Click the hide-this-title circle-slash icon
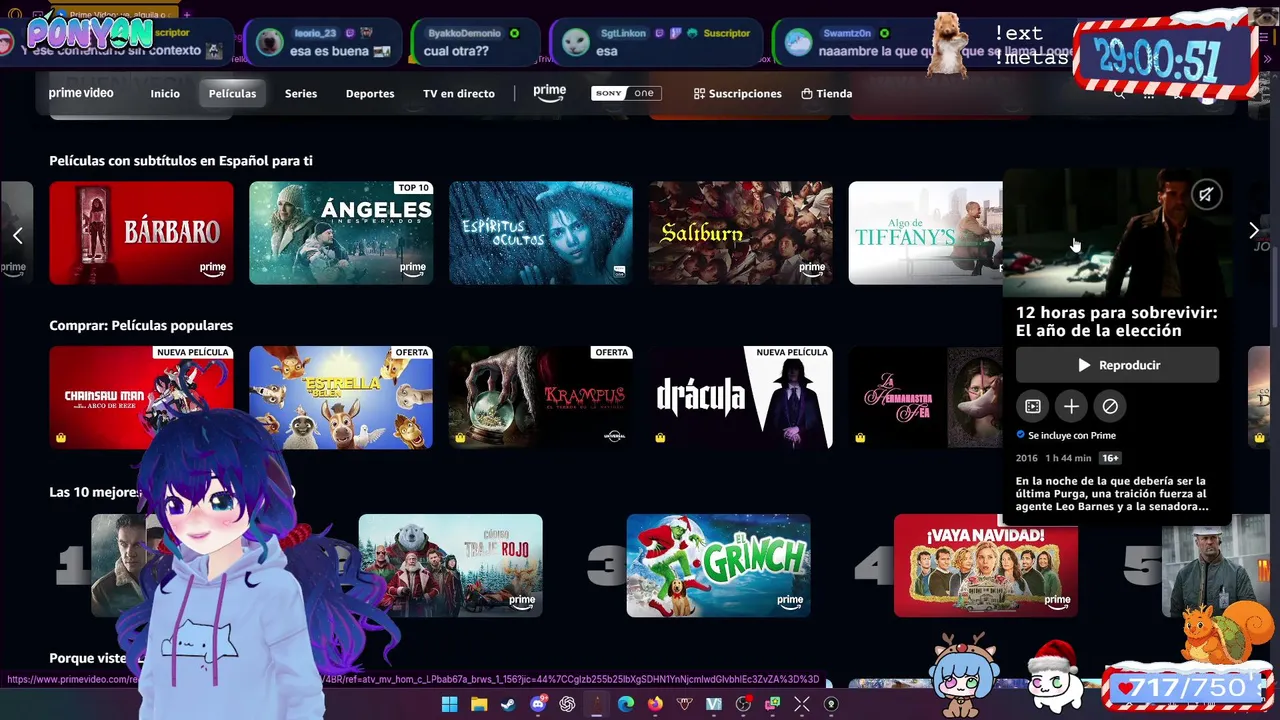Viewport: 1280px width, 720px height. [1109, 406]
